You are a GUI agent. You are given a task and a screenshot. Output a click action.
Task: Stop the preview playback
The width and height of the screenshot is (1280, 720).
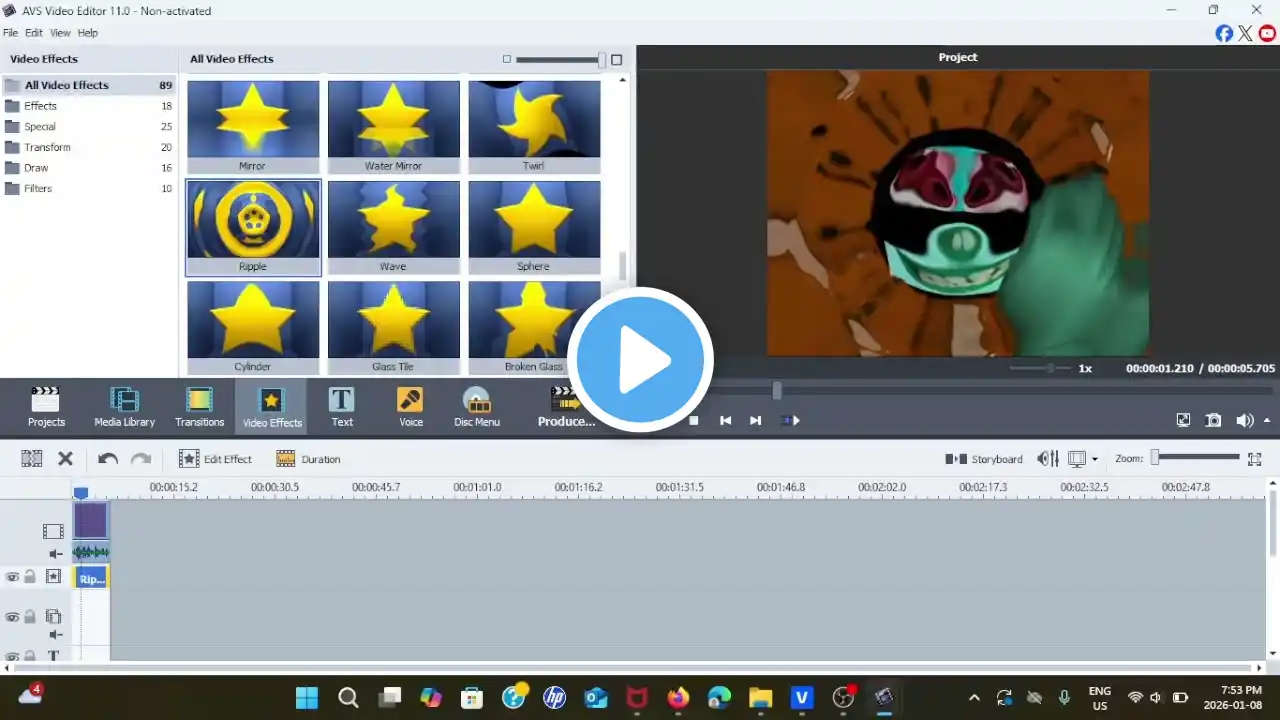[694, 421]
